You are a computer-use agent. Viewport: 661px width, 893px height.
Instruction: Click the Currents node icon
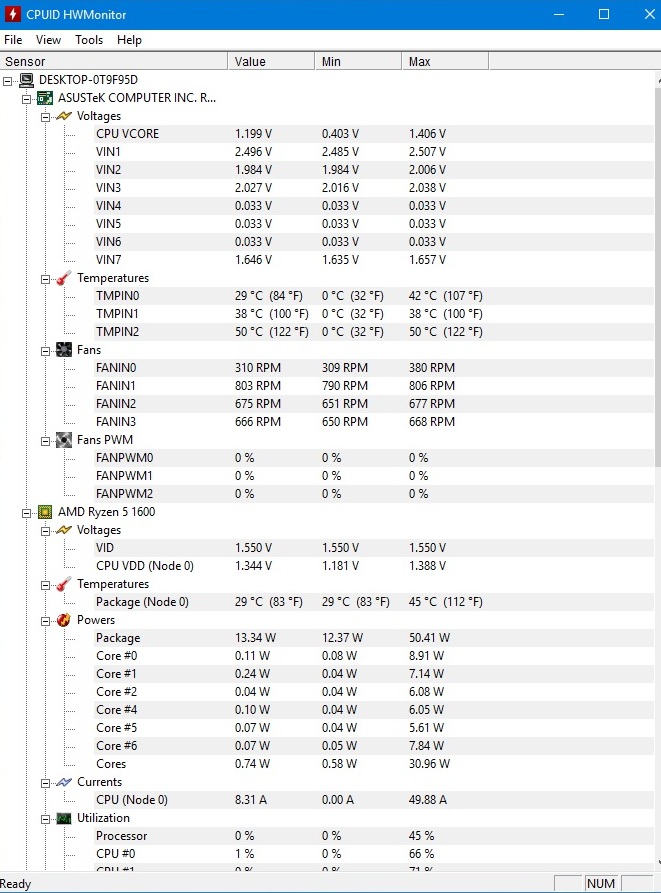tap(64, 782)
